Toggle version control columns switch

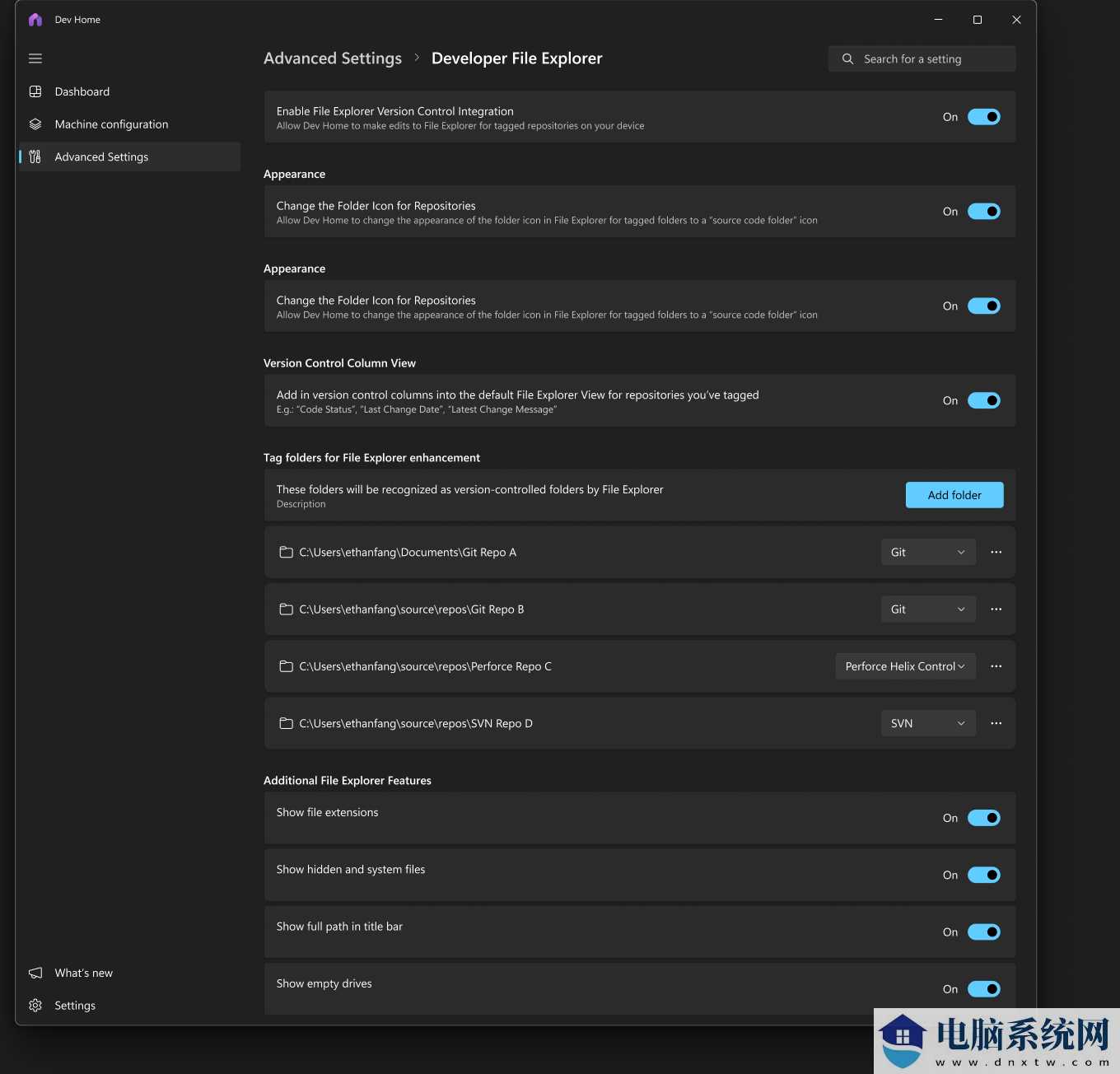click(983, 400)
